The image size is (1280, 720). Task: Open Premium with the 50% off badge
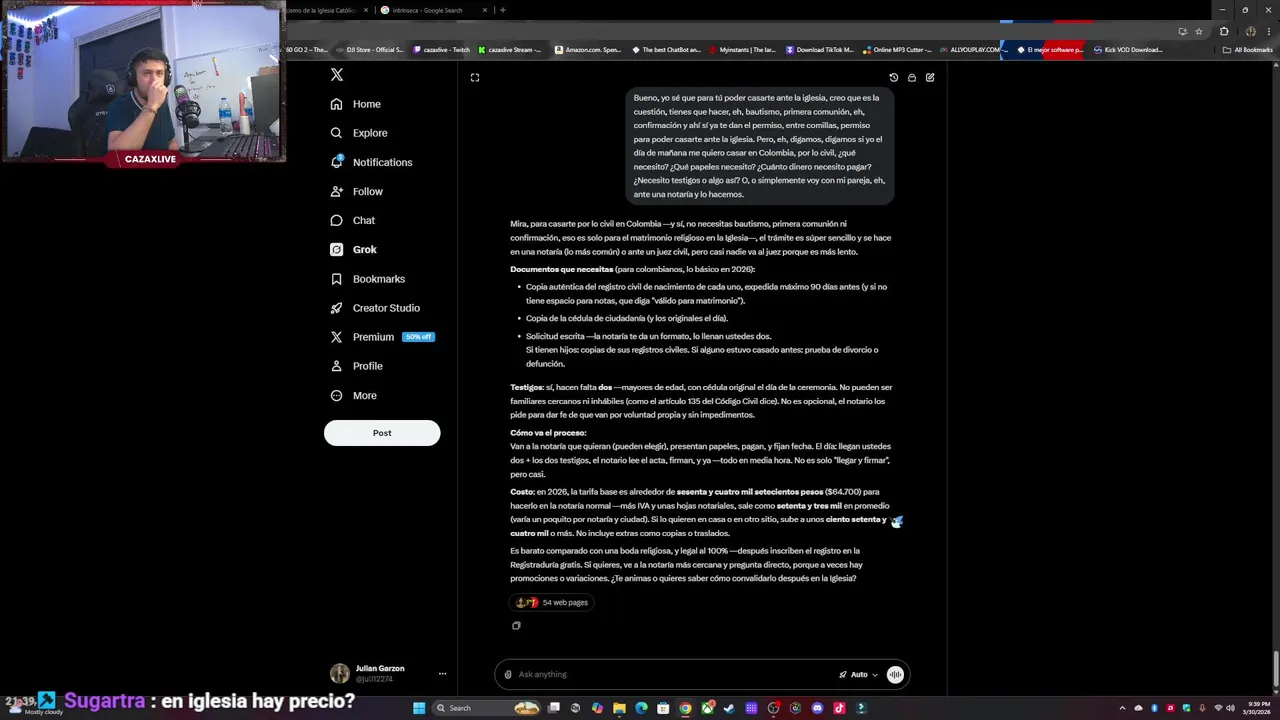[x=382, y=337]
